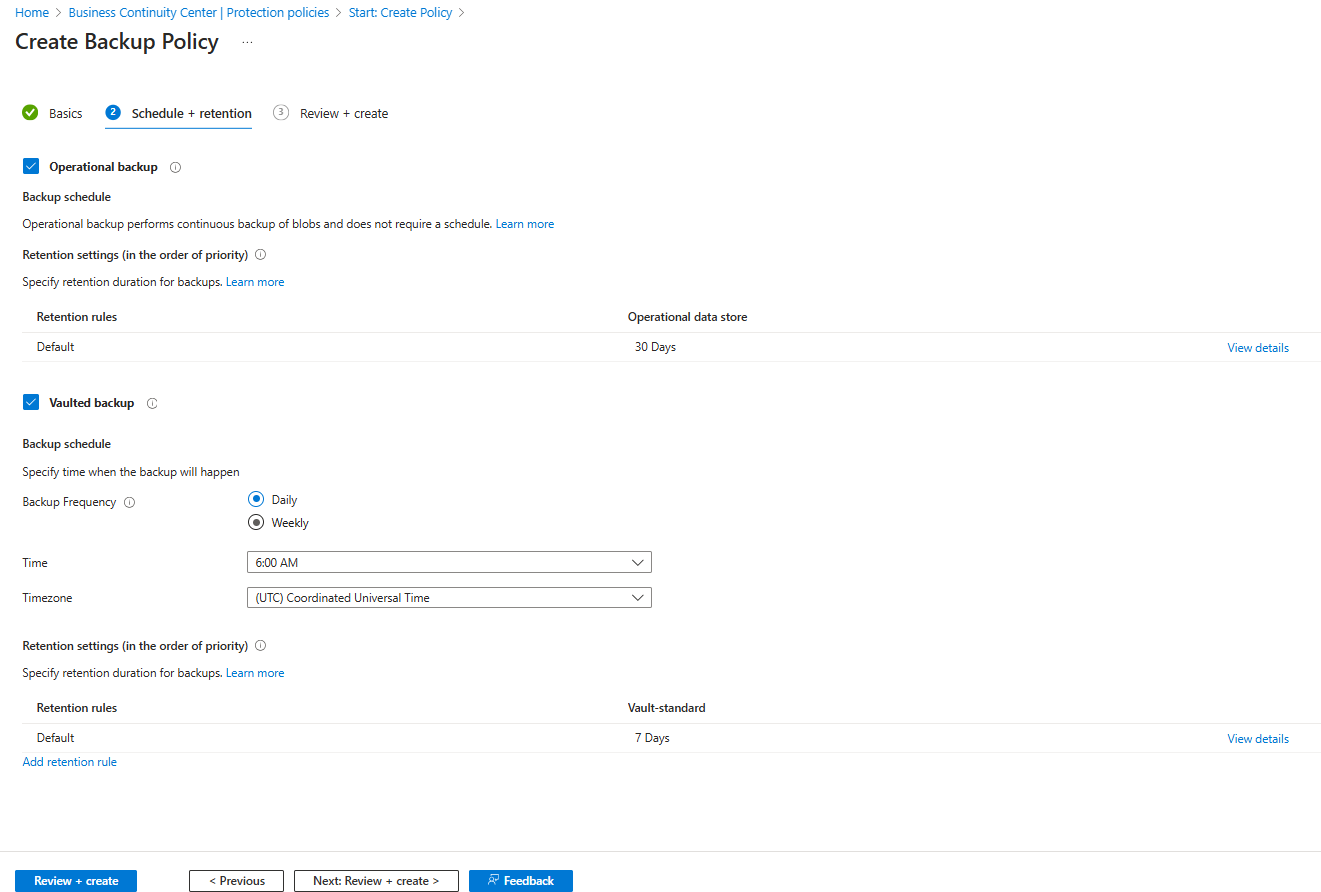Click the step 3 circle icon
1321x892 pixels.
281,113
